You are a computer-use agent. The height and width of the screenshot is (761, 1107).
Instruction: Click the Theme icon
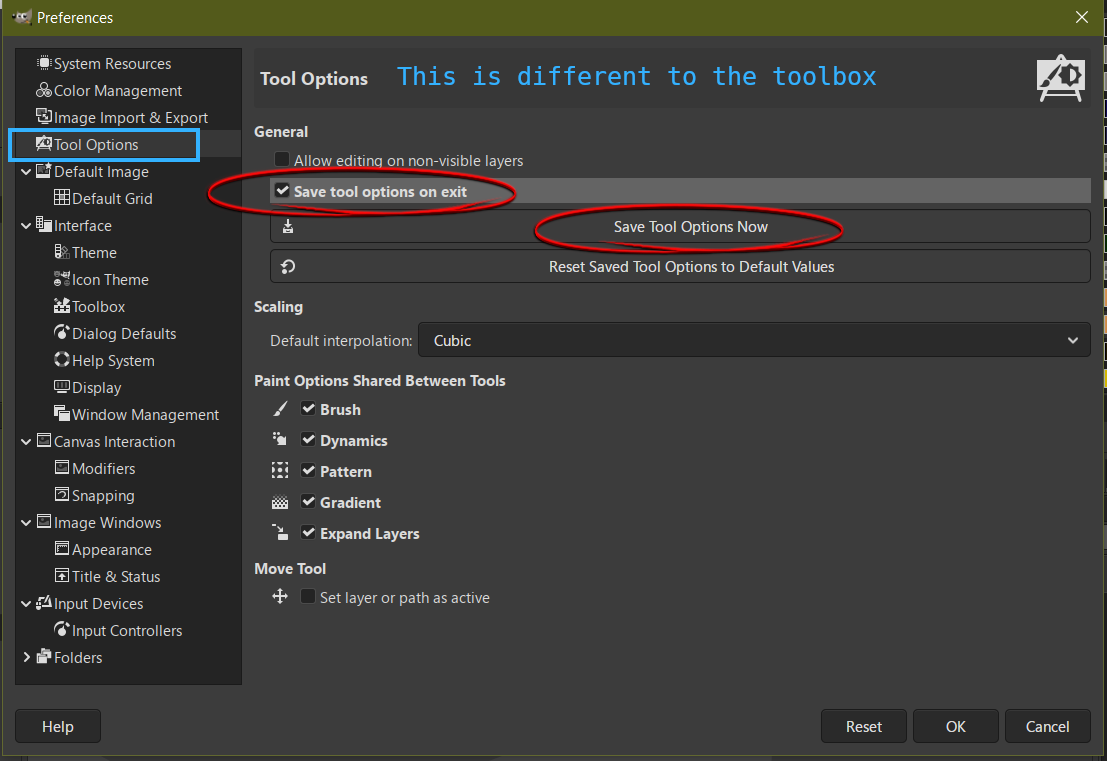[62, 252]
